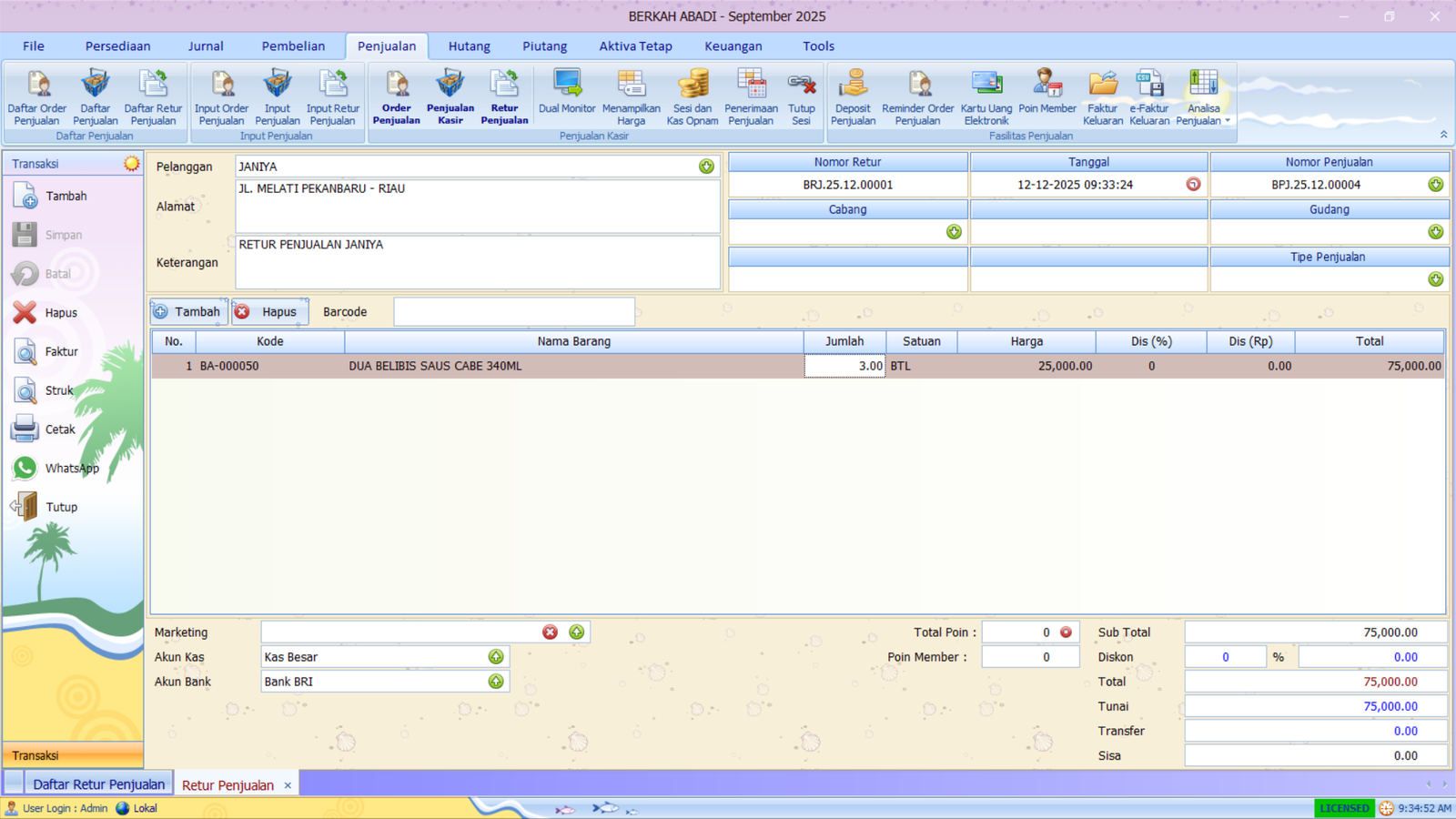The width and height of the screenshot is (1456, 819).
Task: Open the Poin Member feature
Action: (x=1047, y=96)
